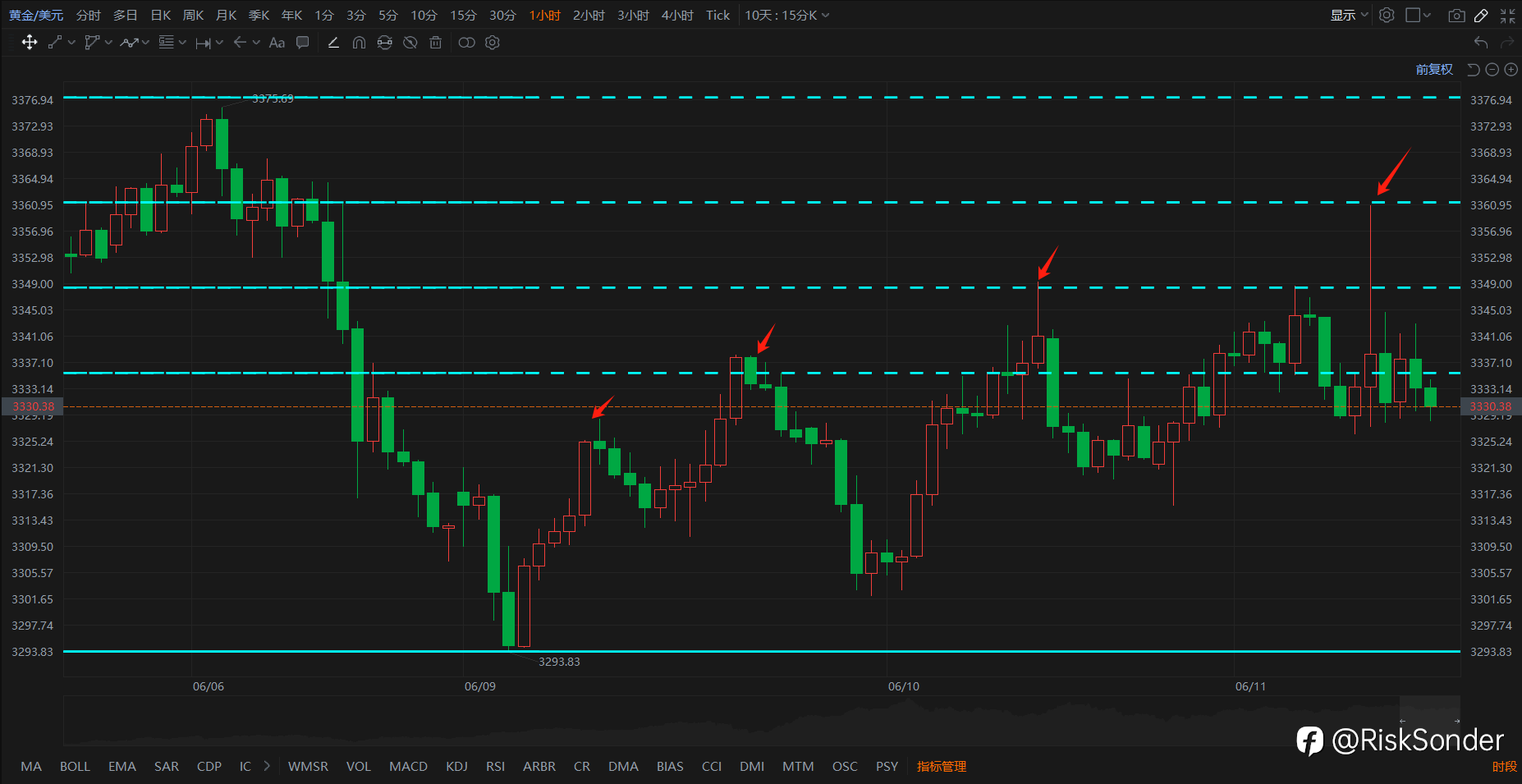Toggle the SAR indicator
1522x784 pixels.
click(167, 766)
